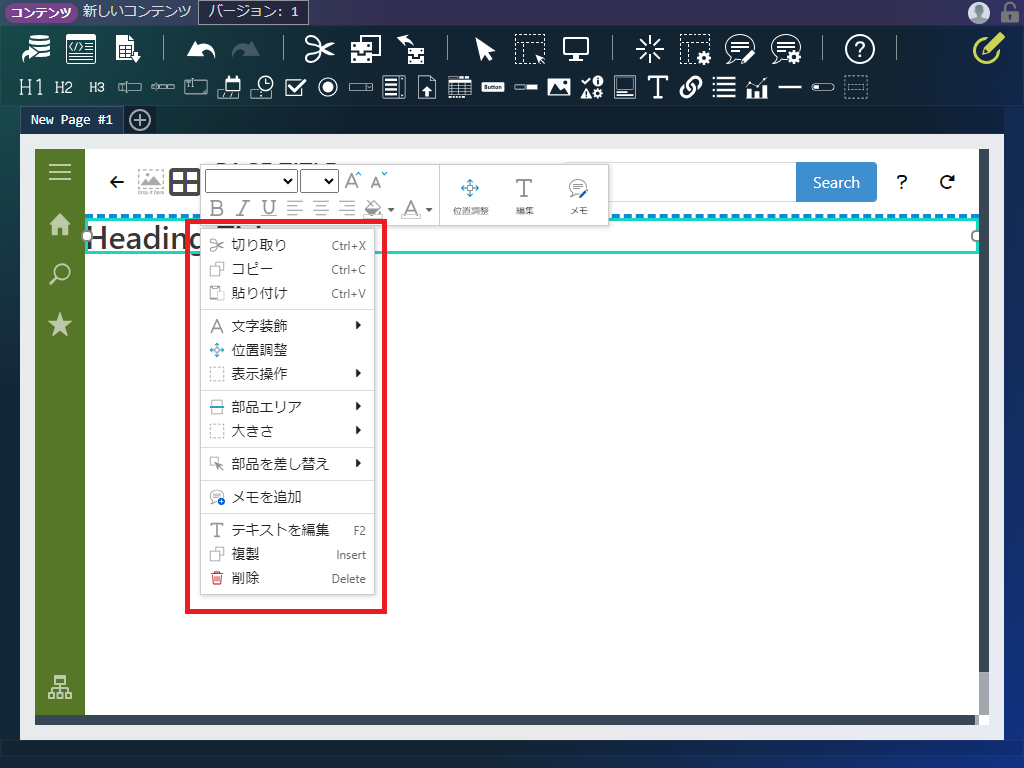This screenshot has height=768, width=1024.
Task: Insert a checkbox component
Action: coord(295,87)
